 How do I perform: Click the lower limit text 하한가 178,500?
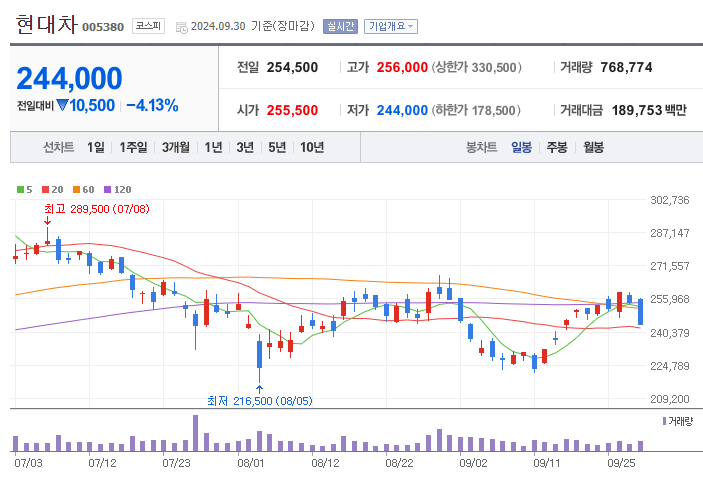coord(476,110)
